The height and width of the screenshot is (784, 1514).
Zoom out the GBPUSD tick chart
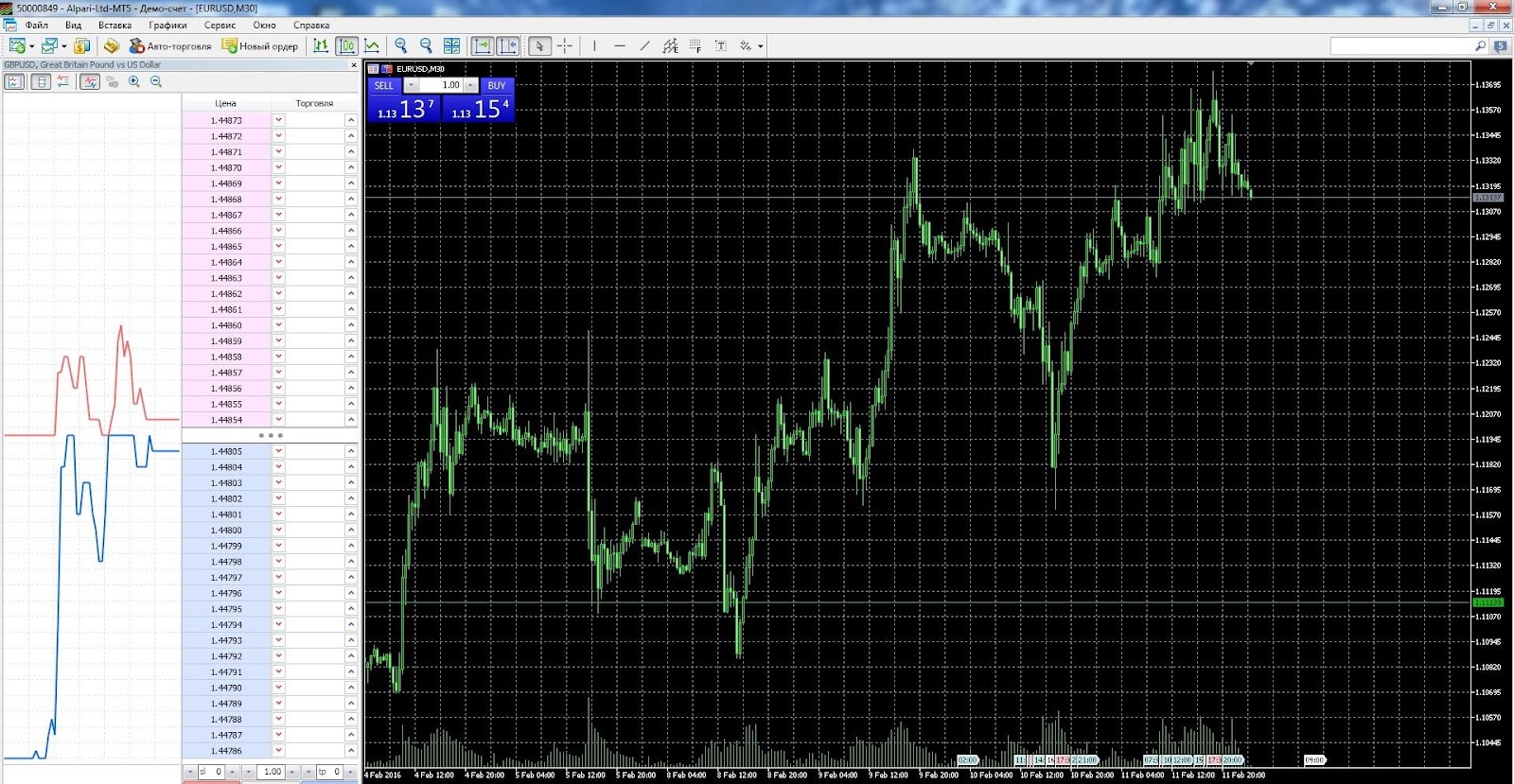(156, 82)
